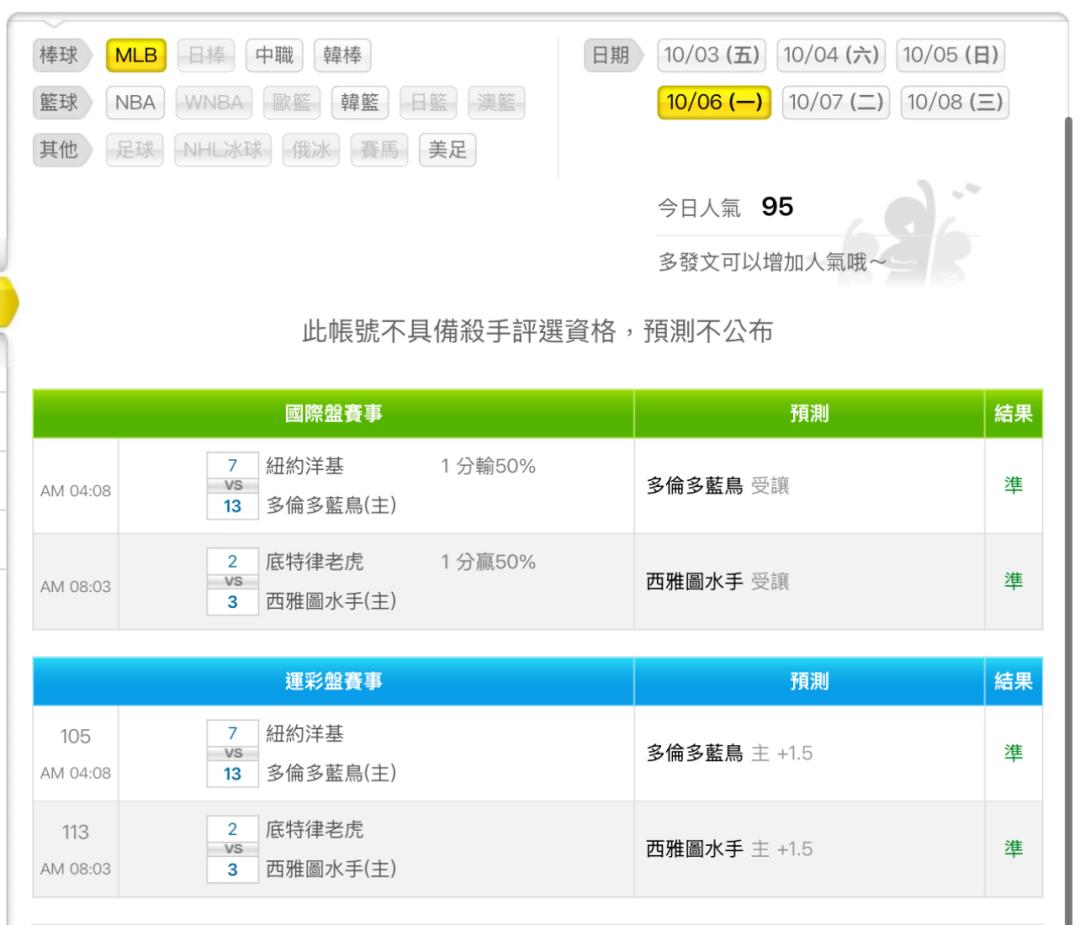Select the MLB league filter
Viewport: 1080px width, 925px height.
[x=136, y=56]
